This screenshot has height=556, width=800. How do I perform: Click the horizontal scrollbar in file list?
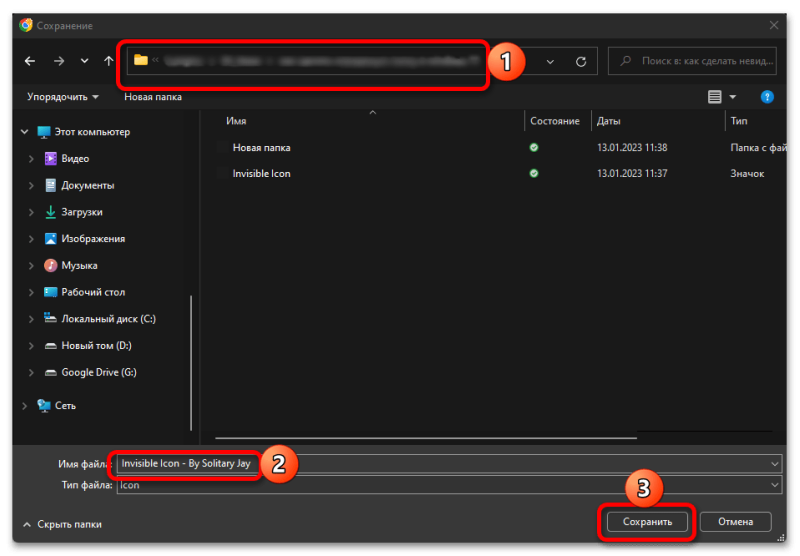pyautogui.click(x=420, y=437)
